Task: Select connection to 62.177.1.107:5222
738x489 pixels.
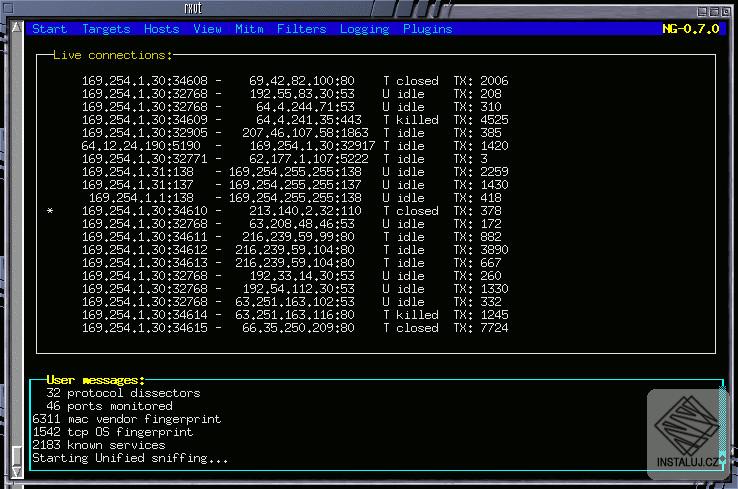Action: [x=285, y=159]
